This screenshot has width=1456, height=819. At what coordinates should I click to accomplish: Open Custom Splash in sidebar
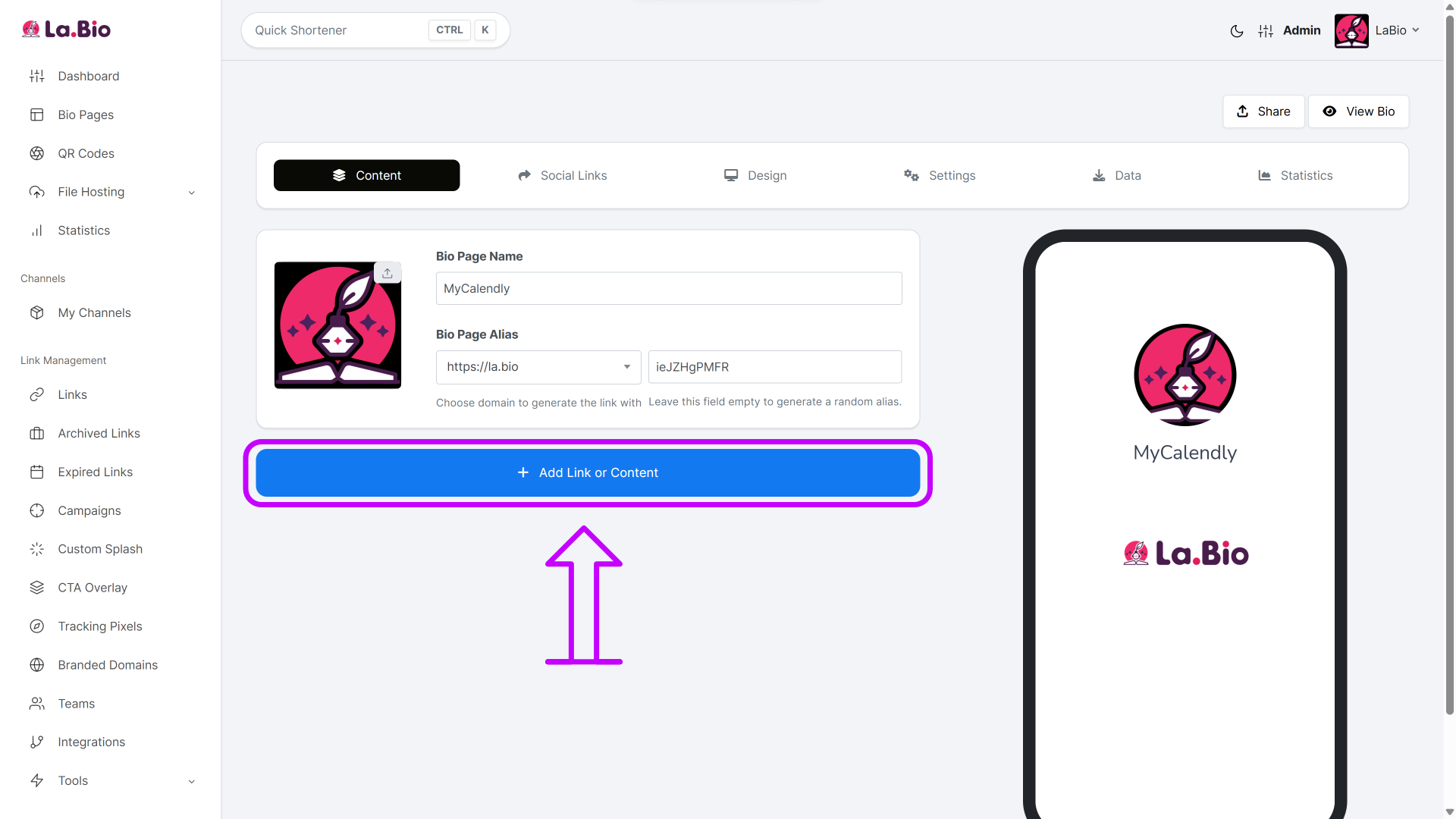tap(100, 549)
